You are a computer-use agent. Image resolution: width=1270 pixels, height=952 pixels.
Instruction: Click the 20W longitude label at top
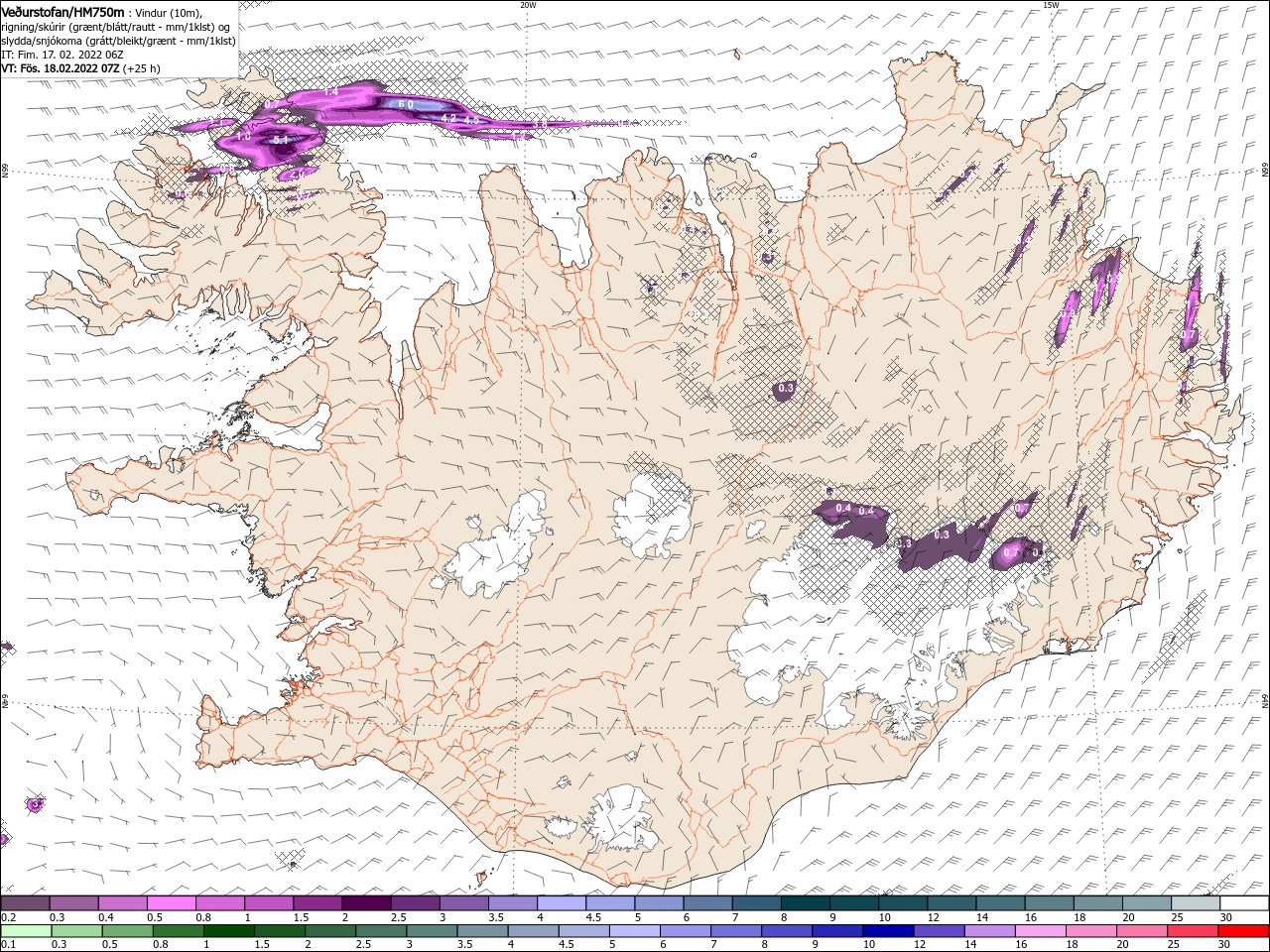tap(528, 5)
